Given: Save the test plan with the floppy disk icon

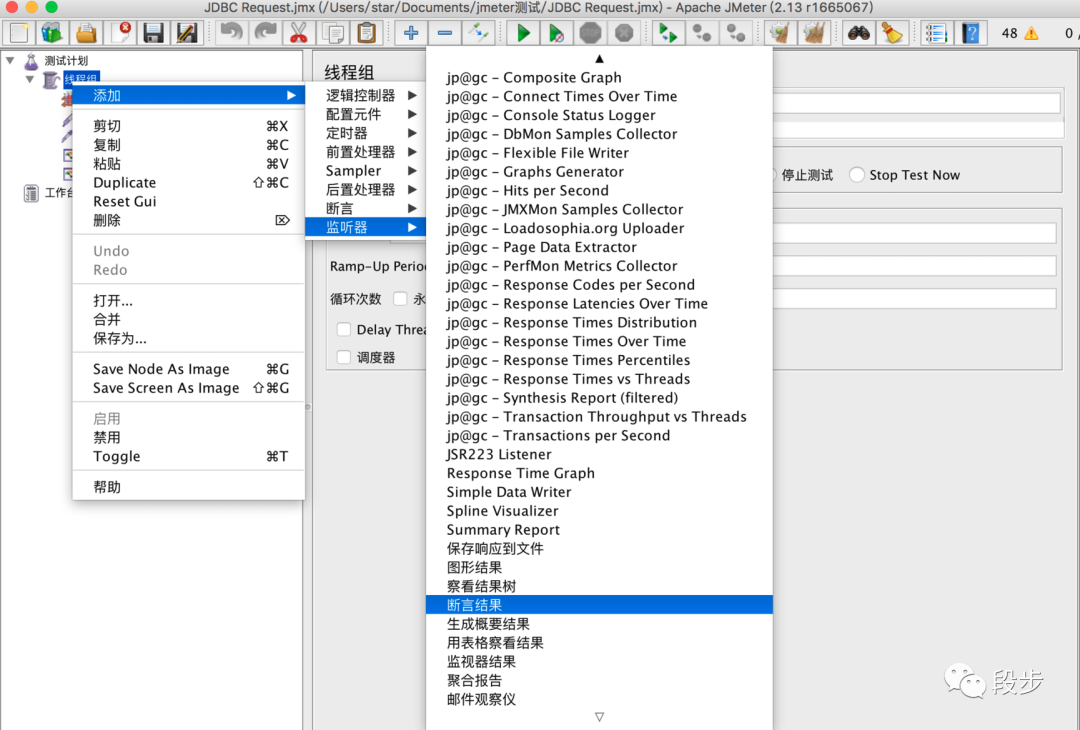Looking at the screenshot, I should [x=153, y=32].
